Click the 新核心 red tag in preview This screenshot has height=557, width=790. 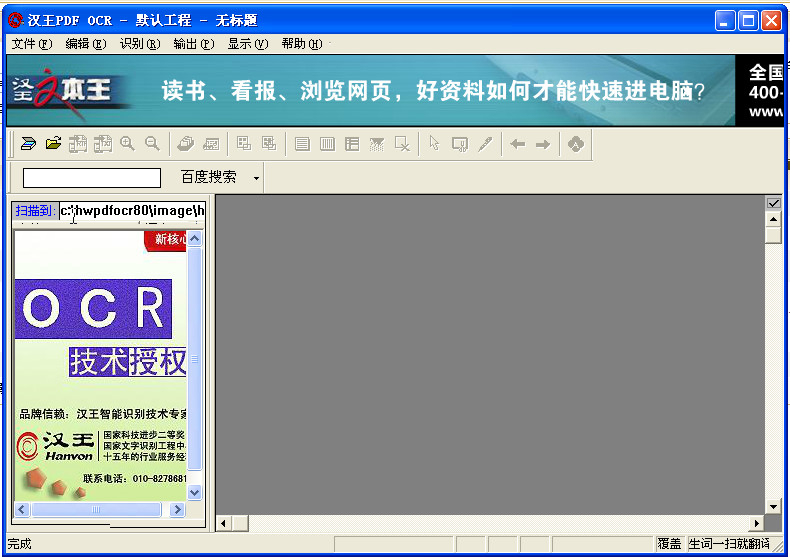(x=166, y=240)
